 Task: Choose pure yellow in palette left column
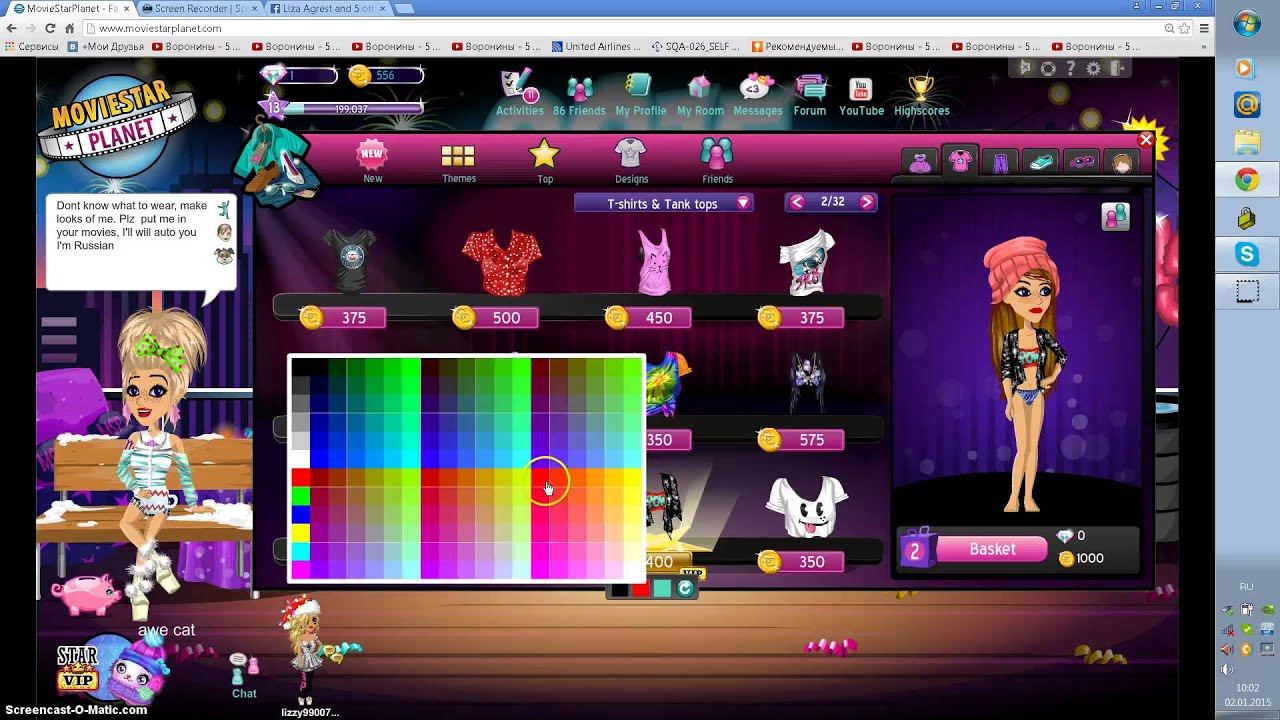[x=300, y=533]
